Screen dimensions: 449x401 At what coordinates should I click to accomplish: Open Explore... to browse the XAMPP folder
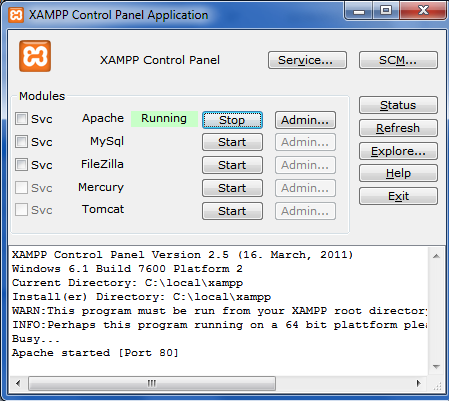(x=398, y=151)
